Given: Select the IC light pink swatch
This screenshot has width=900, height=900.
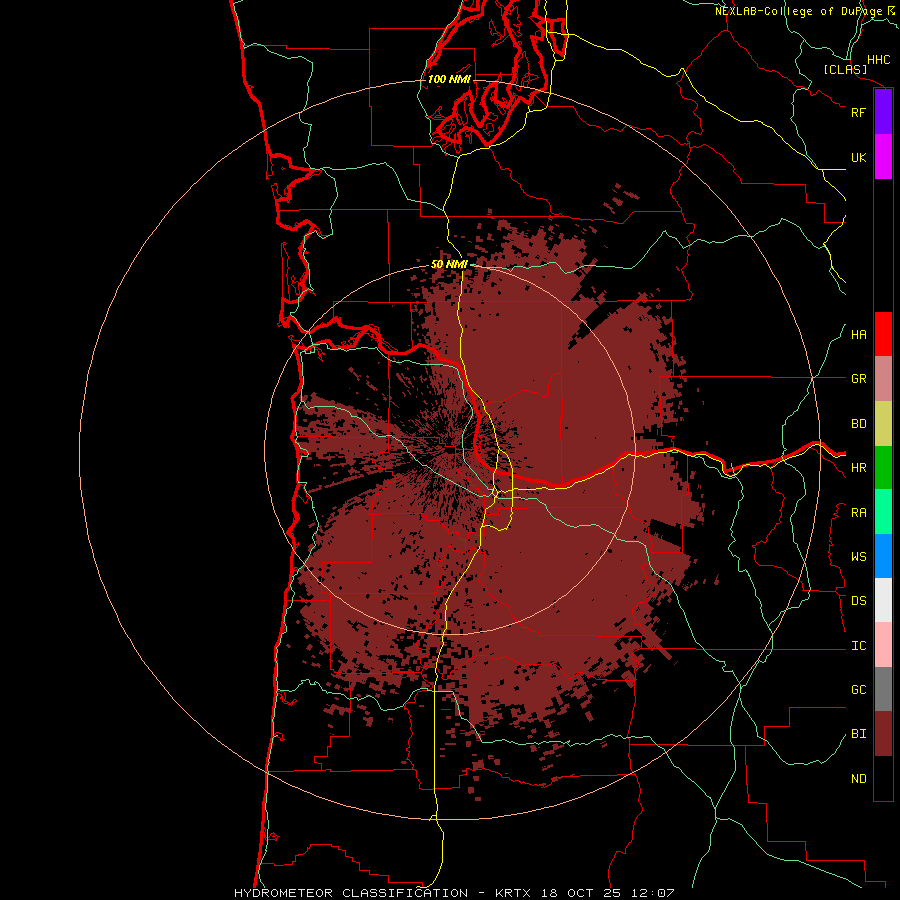Looking at the screenshot, I should tap(883, 645).
